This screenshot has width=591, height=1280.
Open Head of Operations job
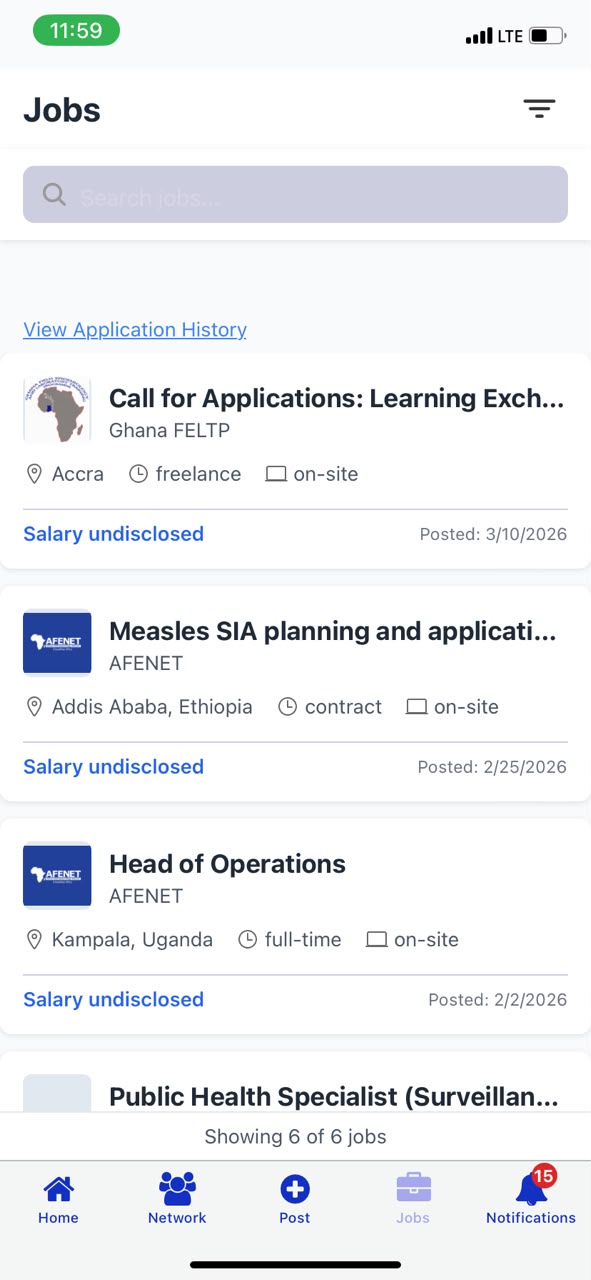point(227,864)
